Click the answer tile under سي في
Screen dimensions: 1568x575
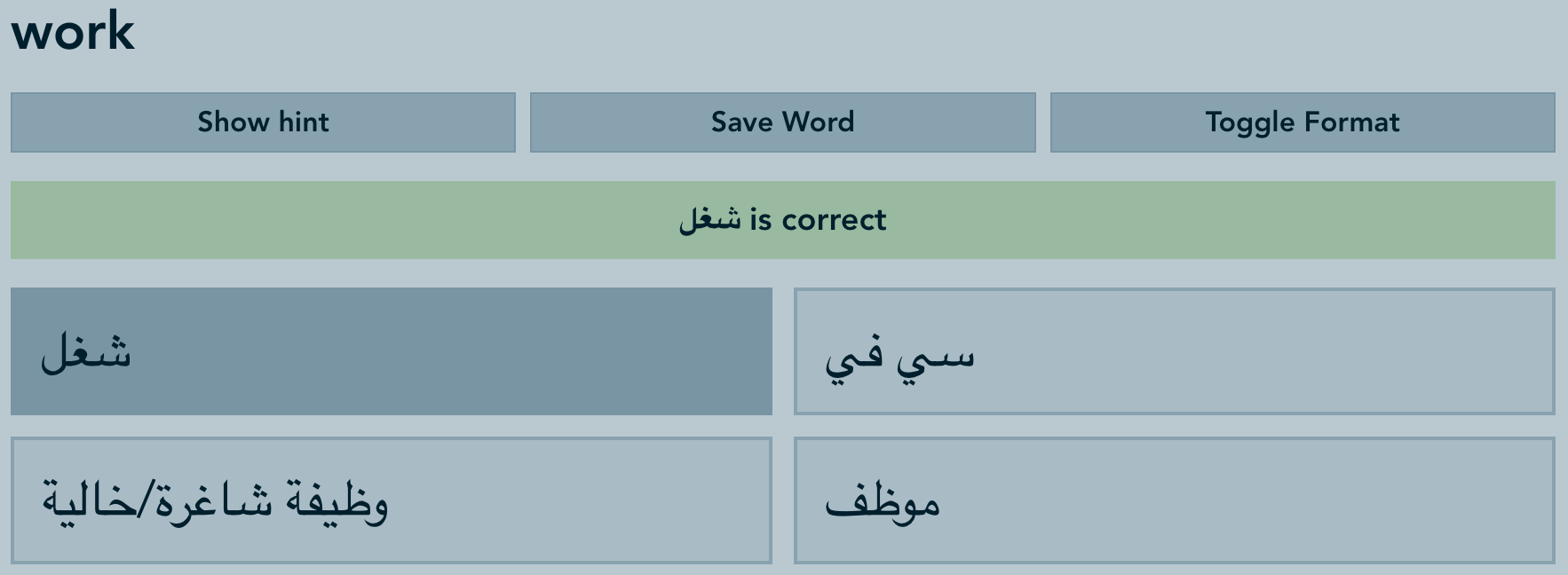tap(1174, 500)
